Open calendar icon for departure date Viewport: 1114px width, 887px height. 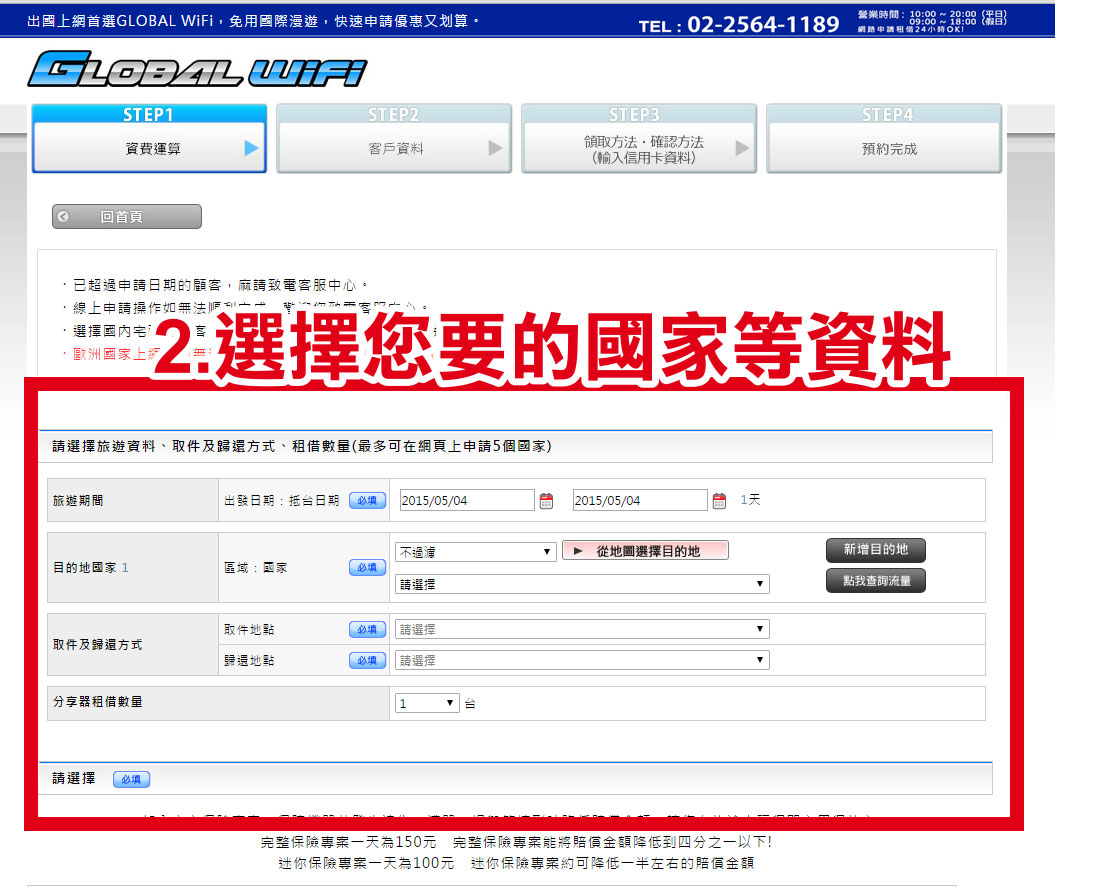pos(546,500)
